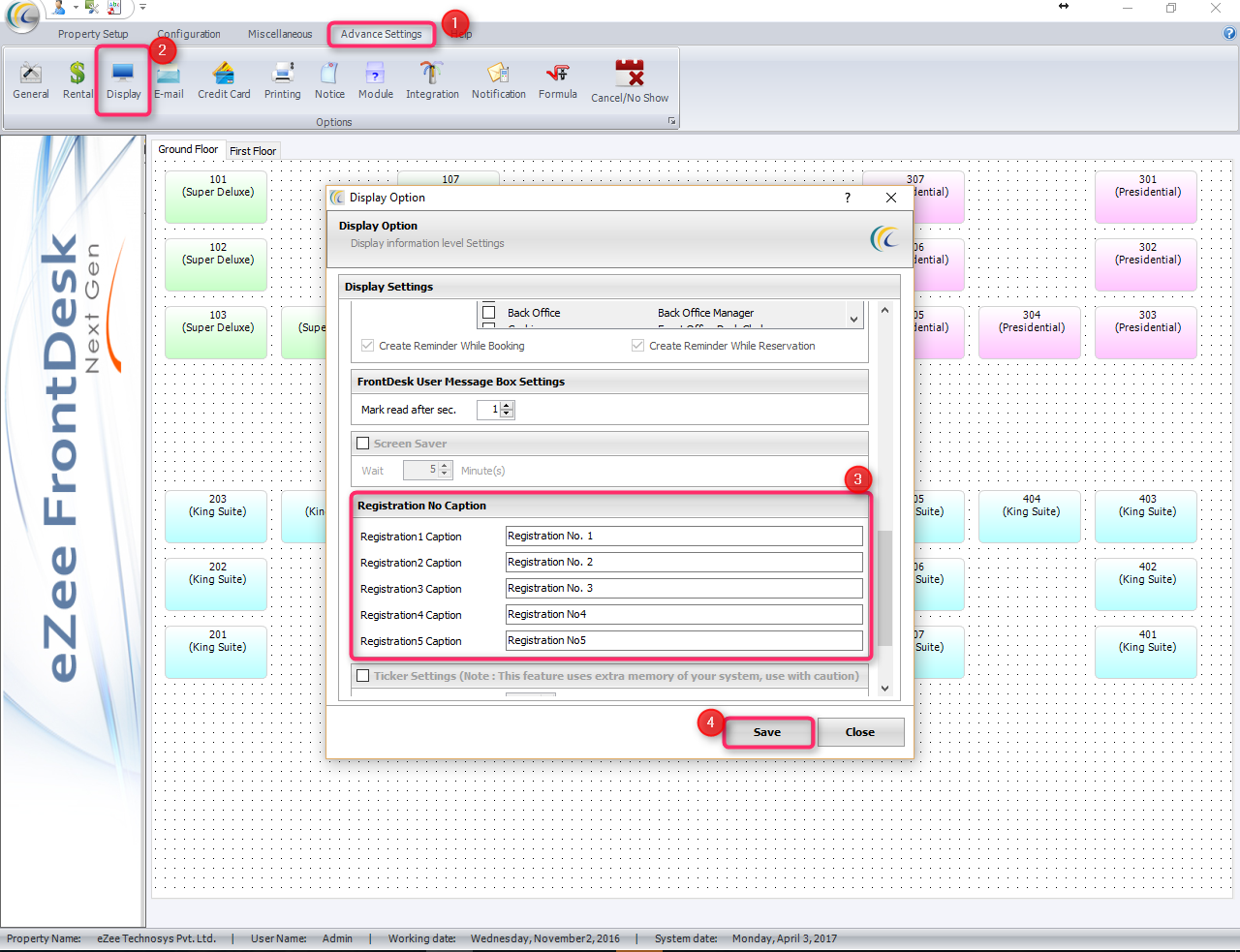The height and width of the screenshot is (952, 1240).
Task: Select room 101 Super Deluxe
Action: (x=216, y=198)
